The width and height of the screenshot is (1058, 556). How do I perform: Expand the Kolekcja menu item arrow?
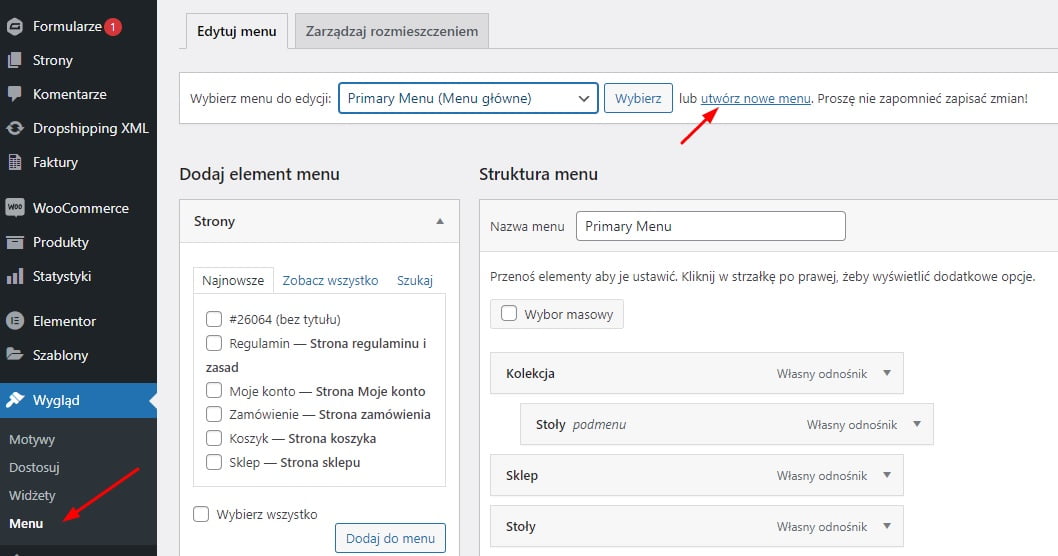click(x=887, y=373)
